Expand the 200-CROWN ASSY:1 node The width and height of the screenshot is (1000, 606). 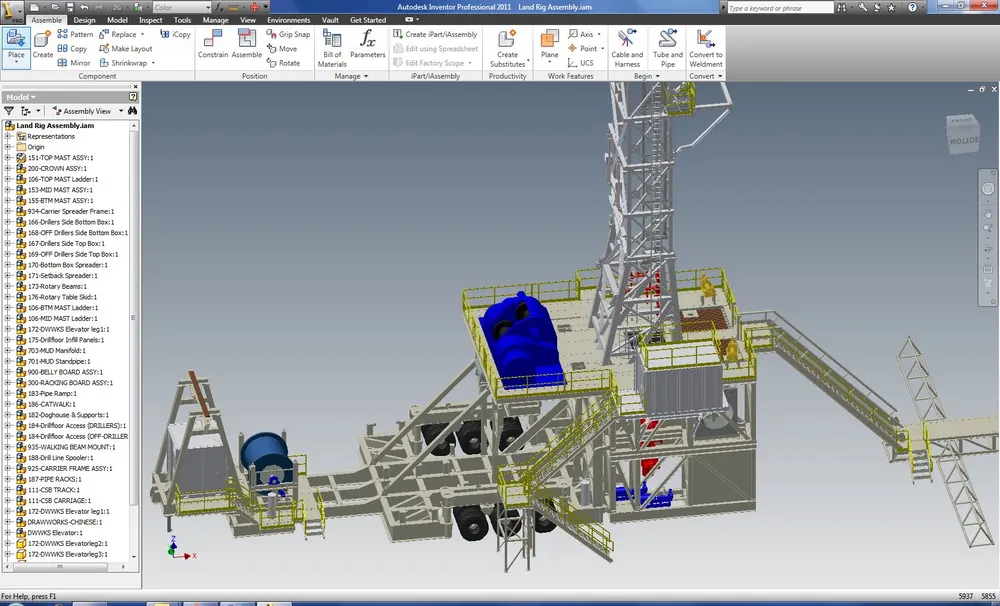pyautogui.click(x=8, y=168)
